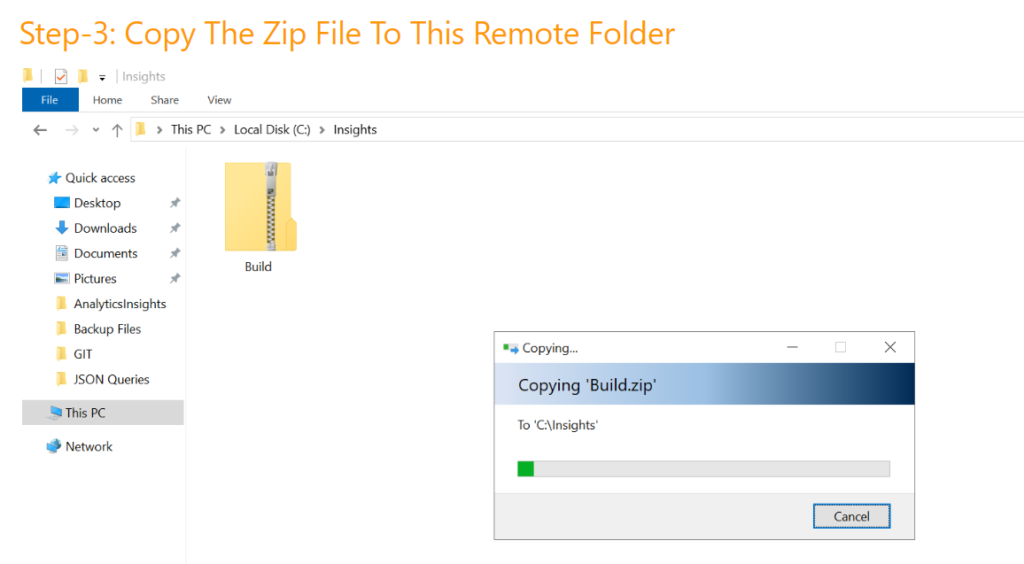
Task: Open the JSON Queries folder
Action: [x=111, y=380]
